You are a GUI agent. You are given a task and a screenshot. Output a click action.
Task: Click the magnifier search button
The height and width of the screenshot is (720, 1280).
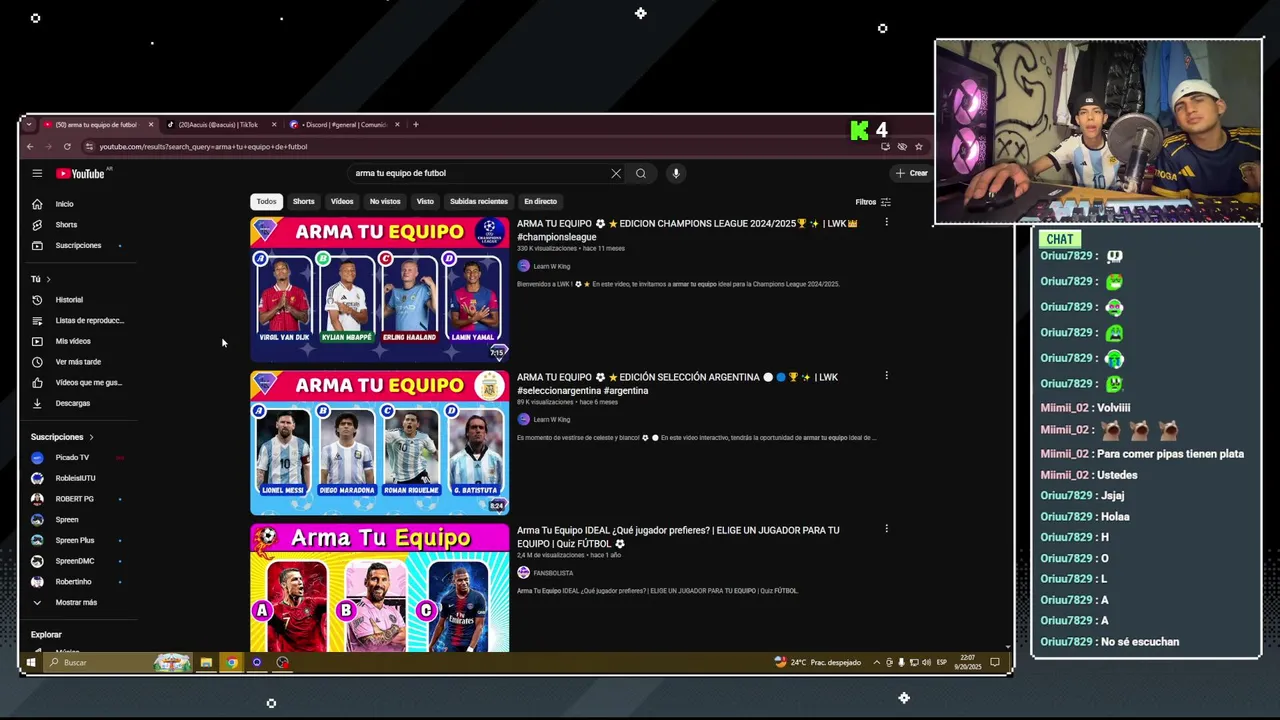coord(641,173)
